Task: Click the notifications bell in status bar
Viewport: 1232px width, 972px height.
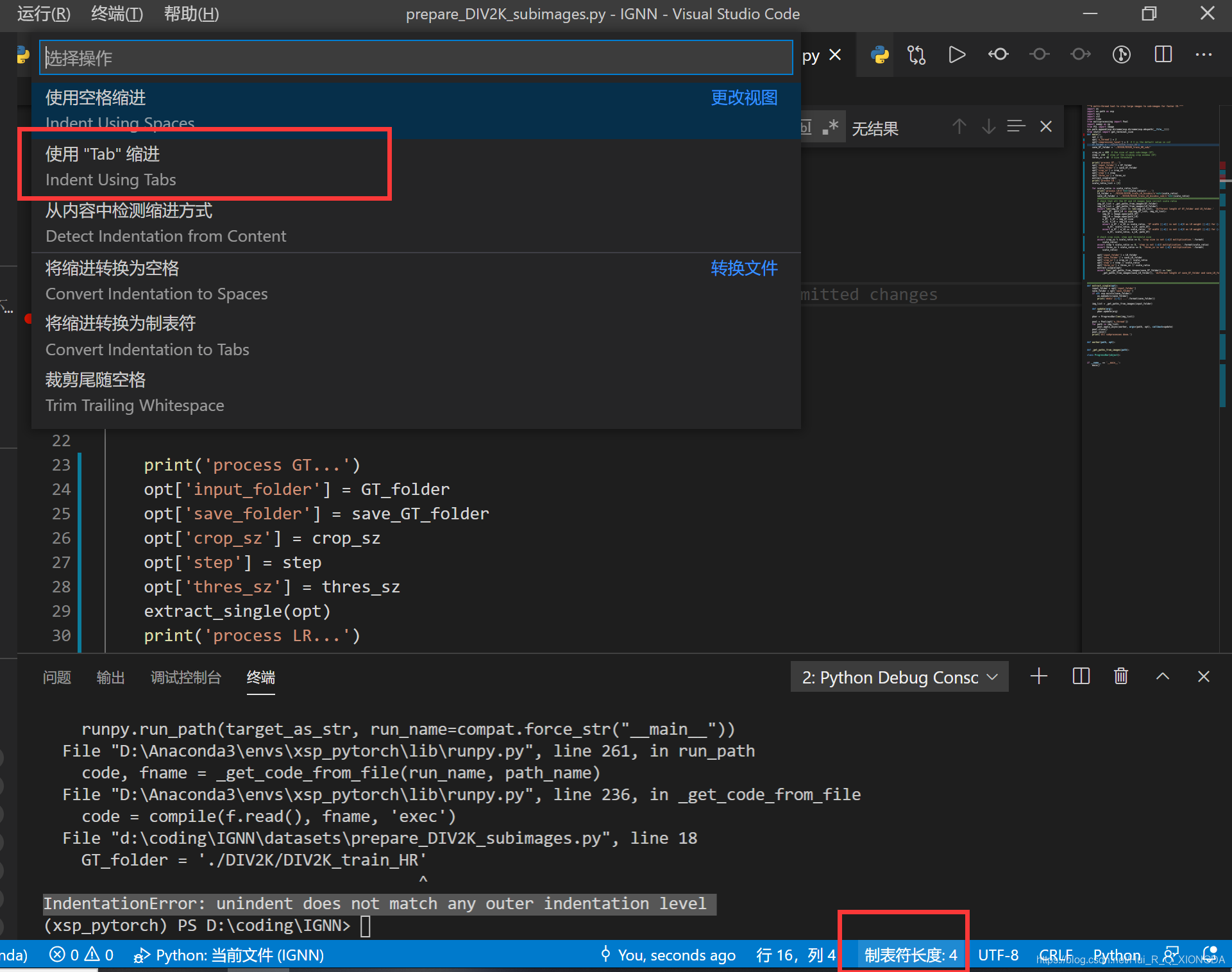Action: coord(1210,955)
